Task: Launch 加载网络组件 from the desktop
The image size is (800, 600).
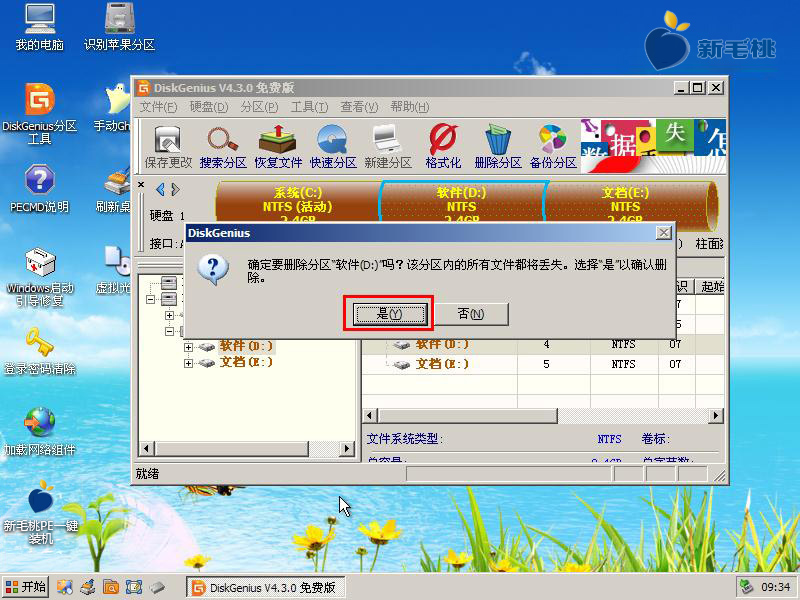Action: [40, 431]
